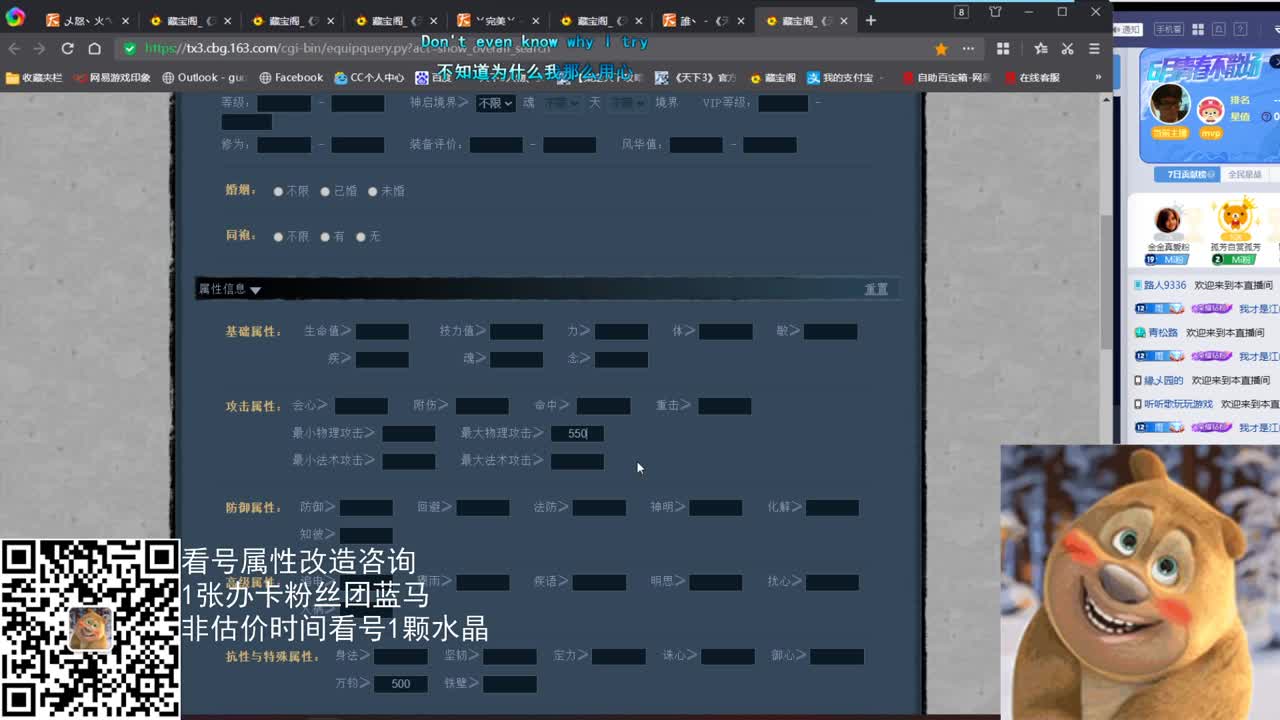Switch to the first browser tab 火怒
The width and height of the screenshot is (1280, 720).
click(x=86, y=20)
